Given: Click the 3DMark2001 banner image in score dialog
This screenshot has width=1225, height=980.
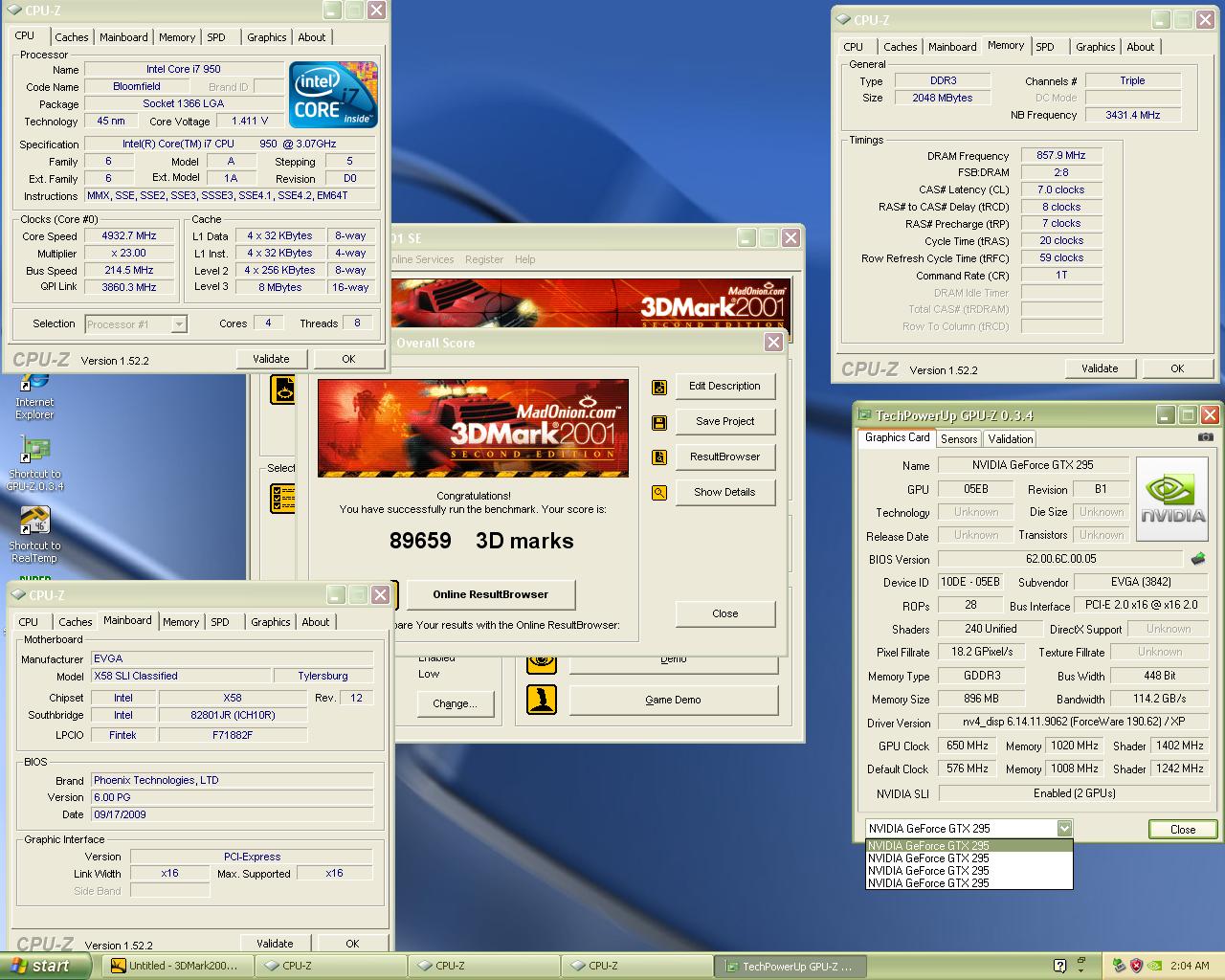Looking at the screenshot, I should pyautogui.click(x=473, y=428).
